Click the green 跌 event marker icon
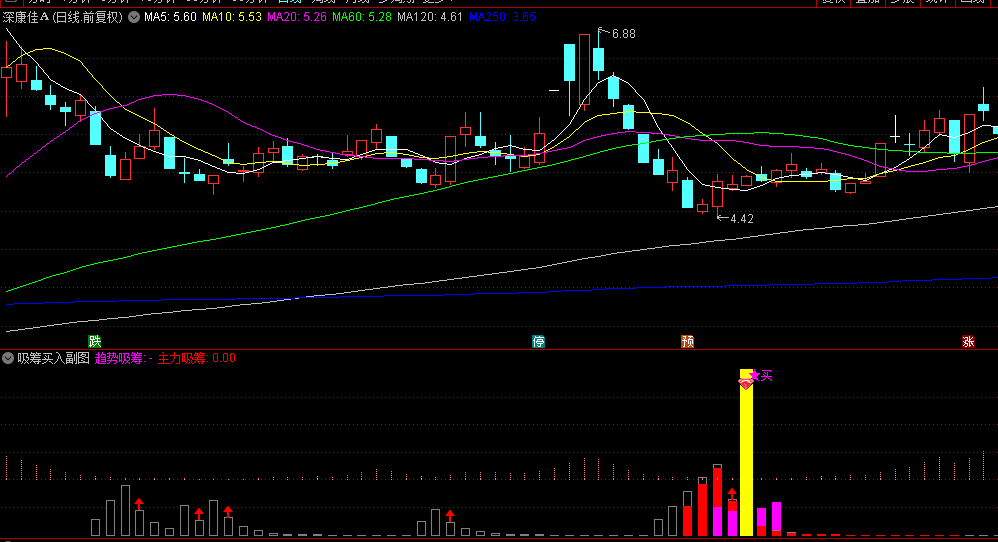Screen dimensions: 998x542 coord(95,342)
